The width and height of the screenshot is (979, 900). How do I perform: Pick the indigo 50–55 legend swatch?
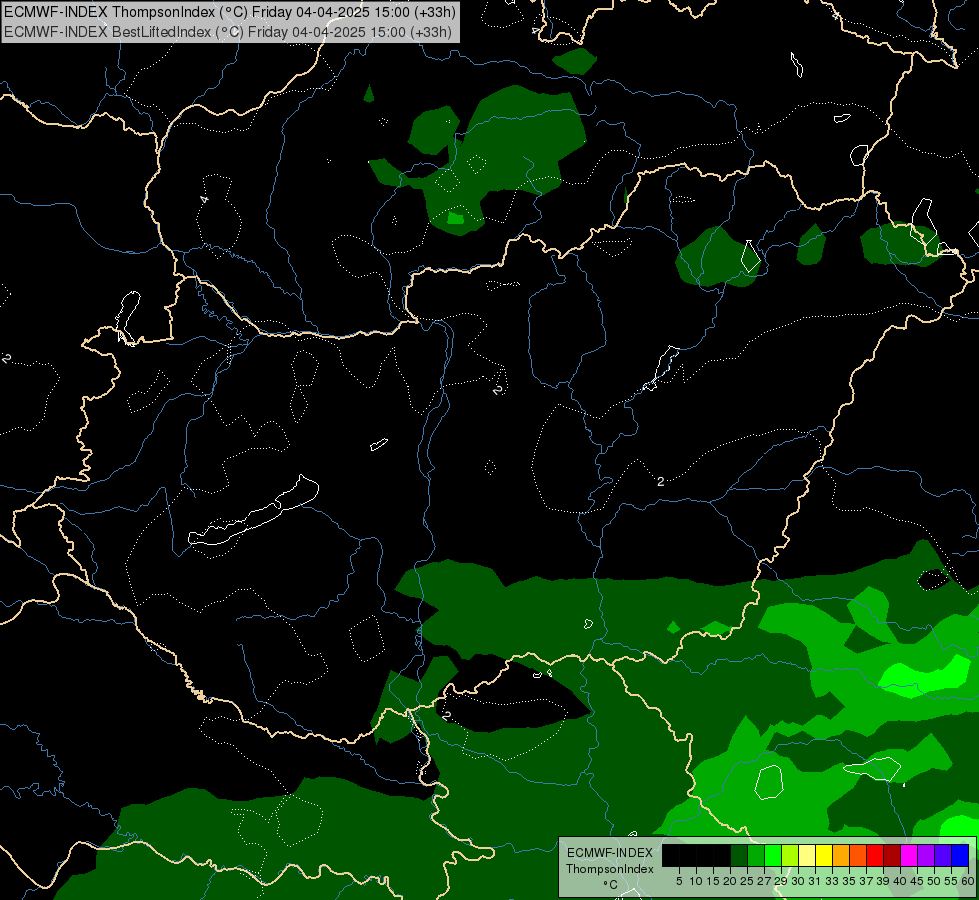[943, 855]
